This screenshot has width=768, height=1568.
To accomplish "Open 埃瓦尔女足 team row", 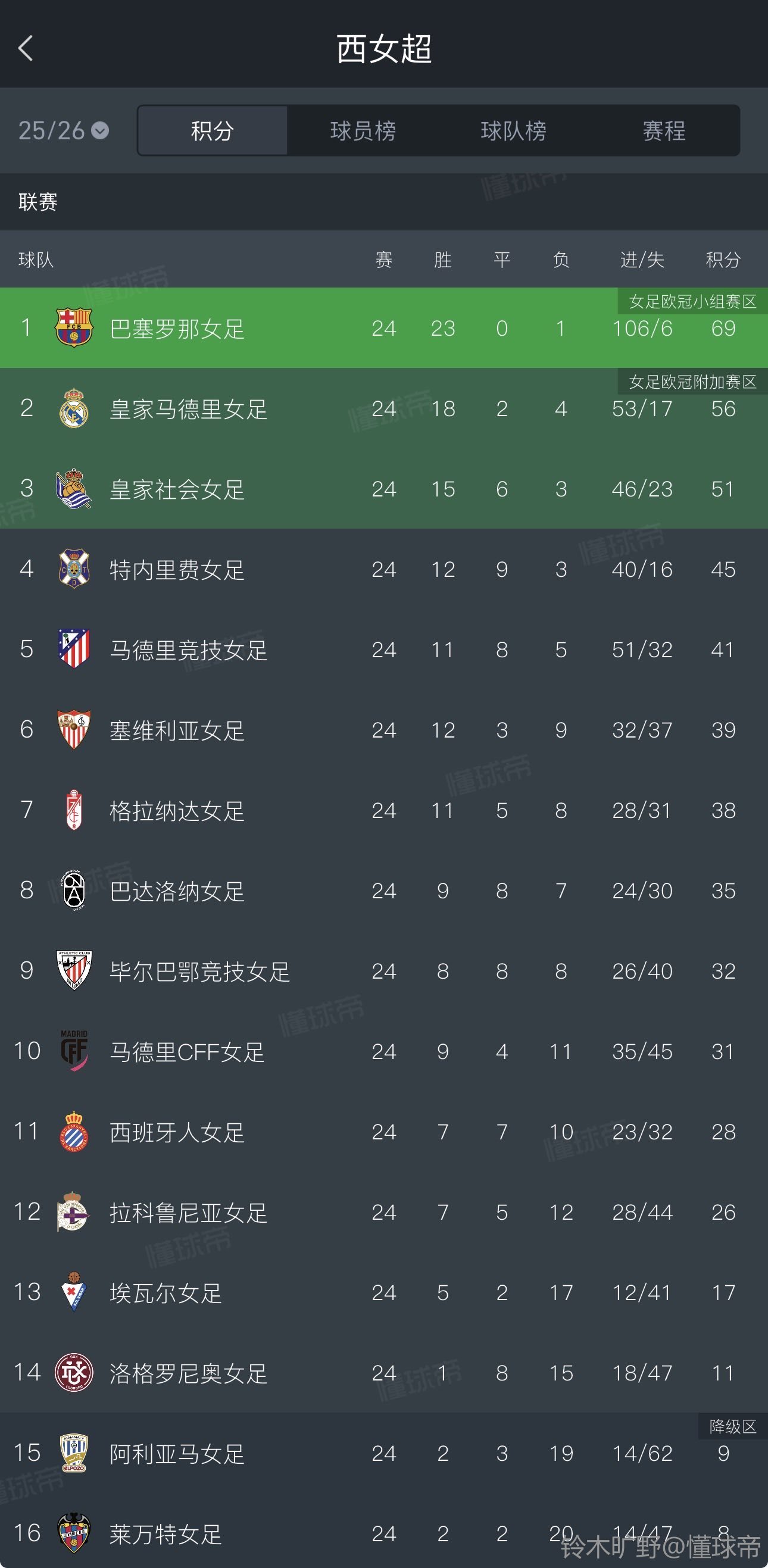I will click(166, 1292).
